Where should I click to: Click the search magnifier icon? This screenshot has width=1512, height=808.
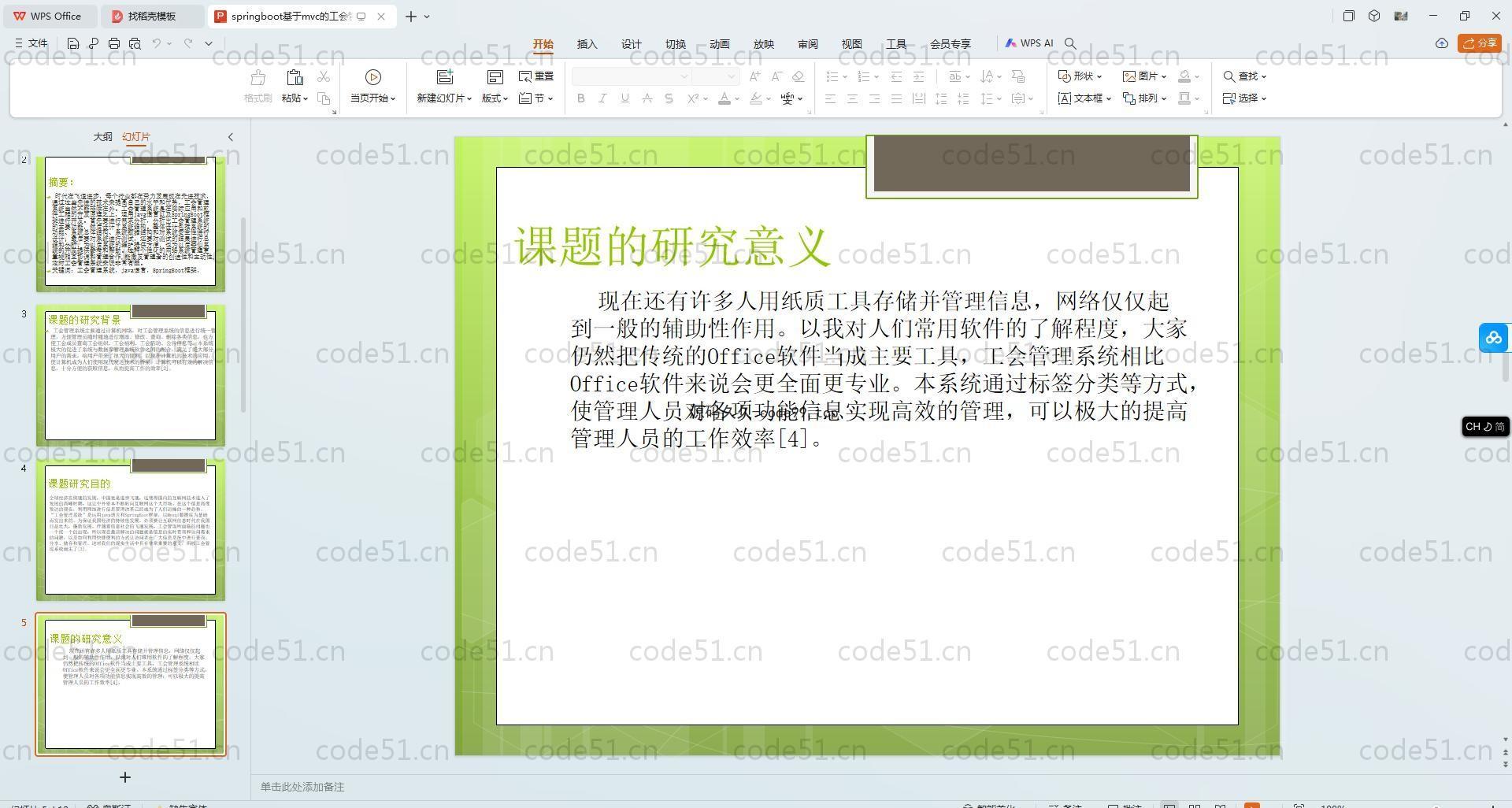tap(1070, 43)
